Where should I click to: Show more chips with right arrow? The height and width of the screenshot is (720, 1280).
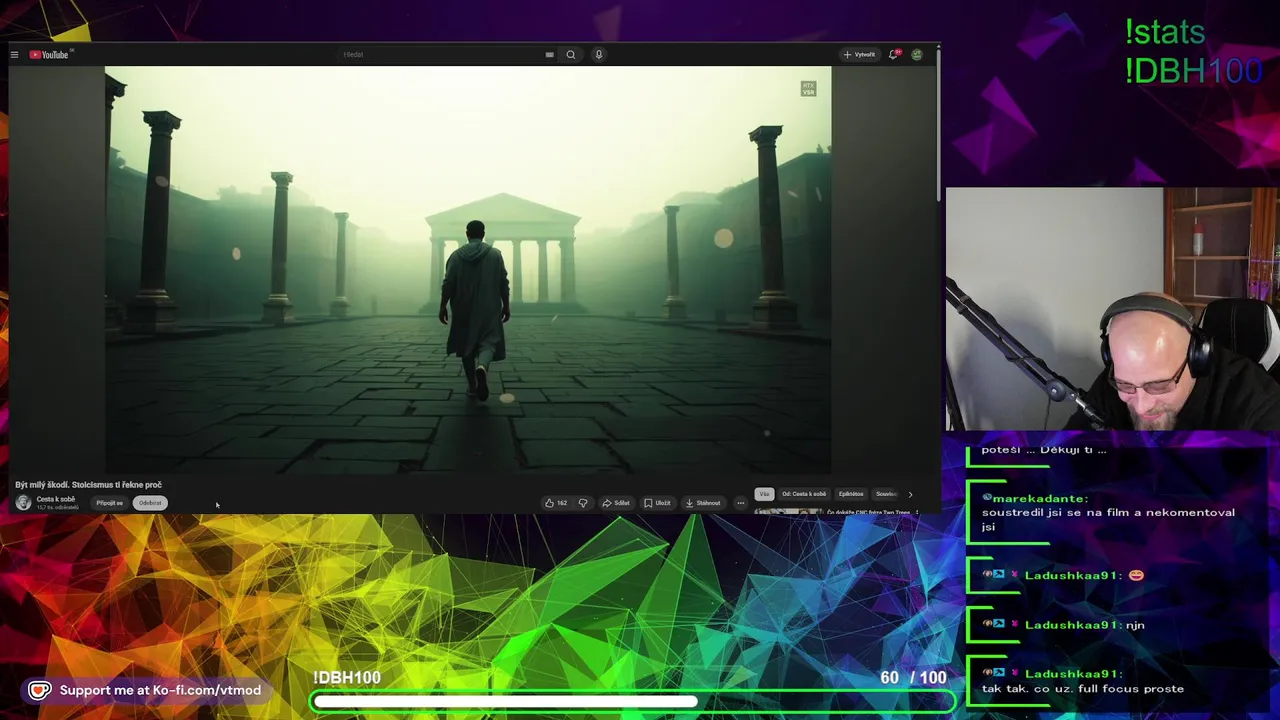point(910,494)
